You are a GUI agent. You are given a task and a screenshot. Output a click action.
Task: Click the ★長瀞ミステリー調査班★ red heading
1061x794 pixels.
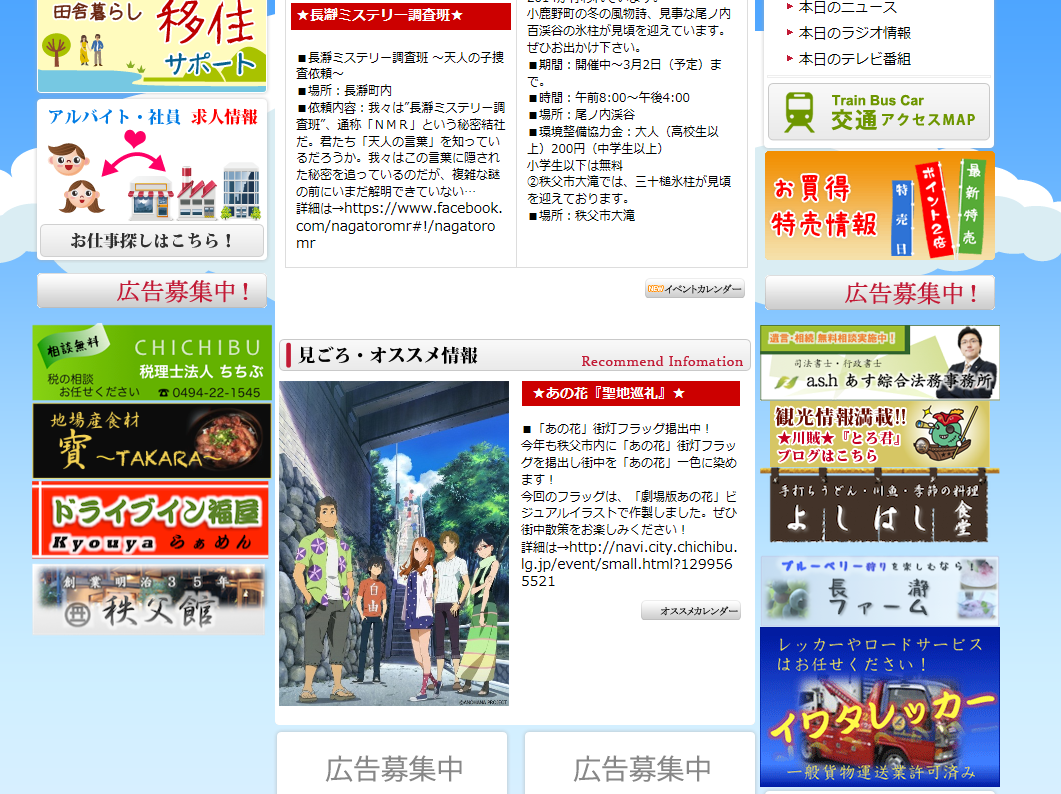(401, 16)
